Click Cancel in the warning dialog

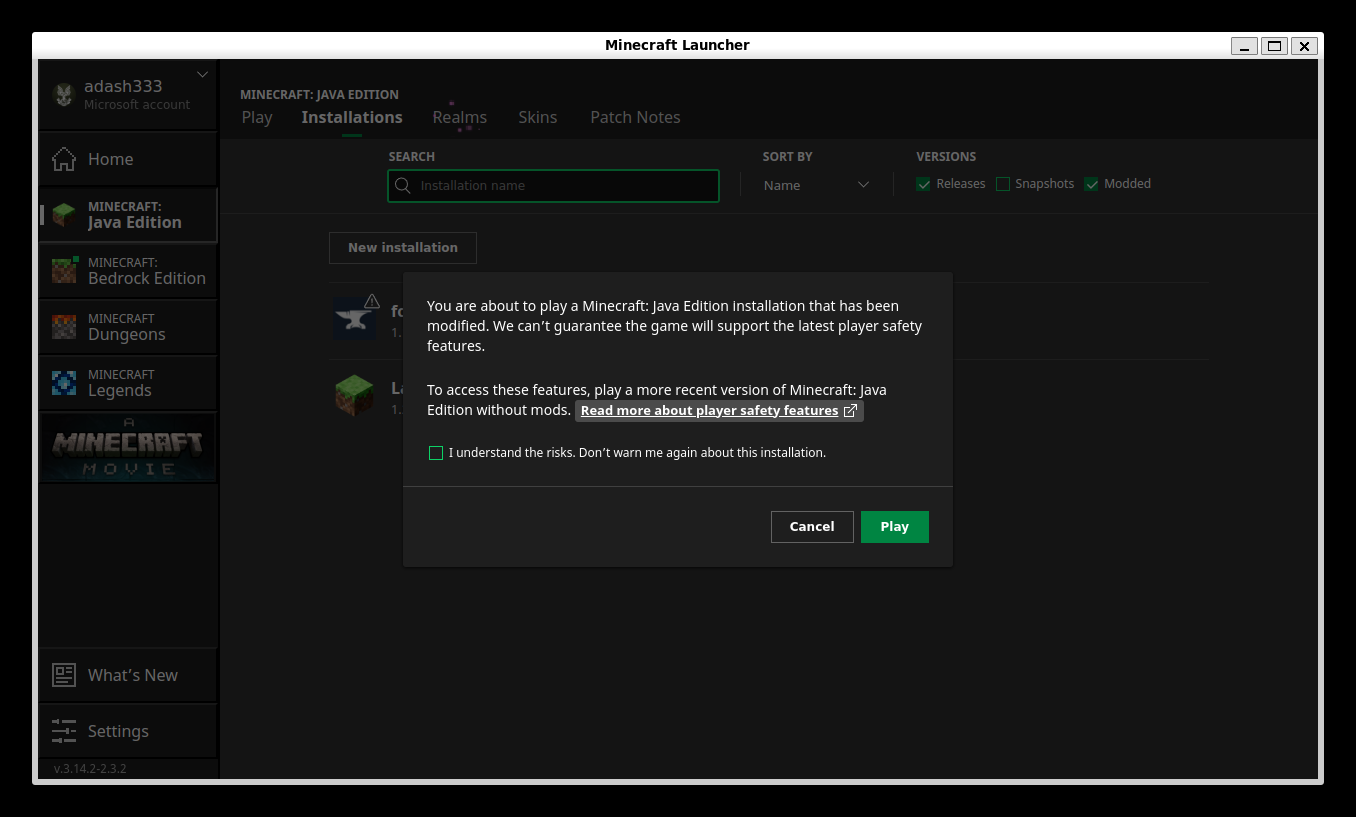(x=812, y=527)
